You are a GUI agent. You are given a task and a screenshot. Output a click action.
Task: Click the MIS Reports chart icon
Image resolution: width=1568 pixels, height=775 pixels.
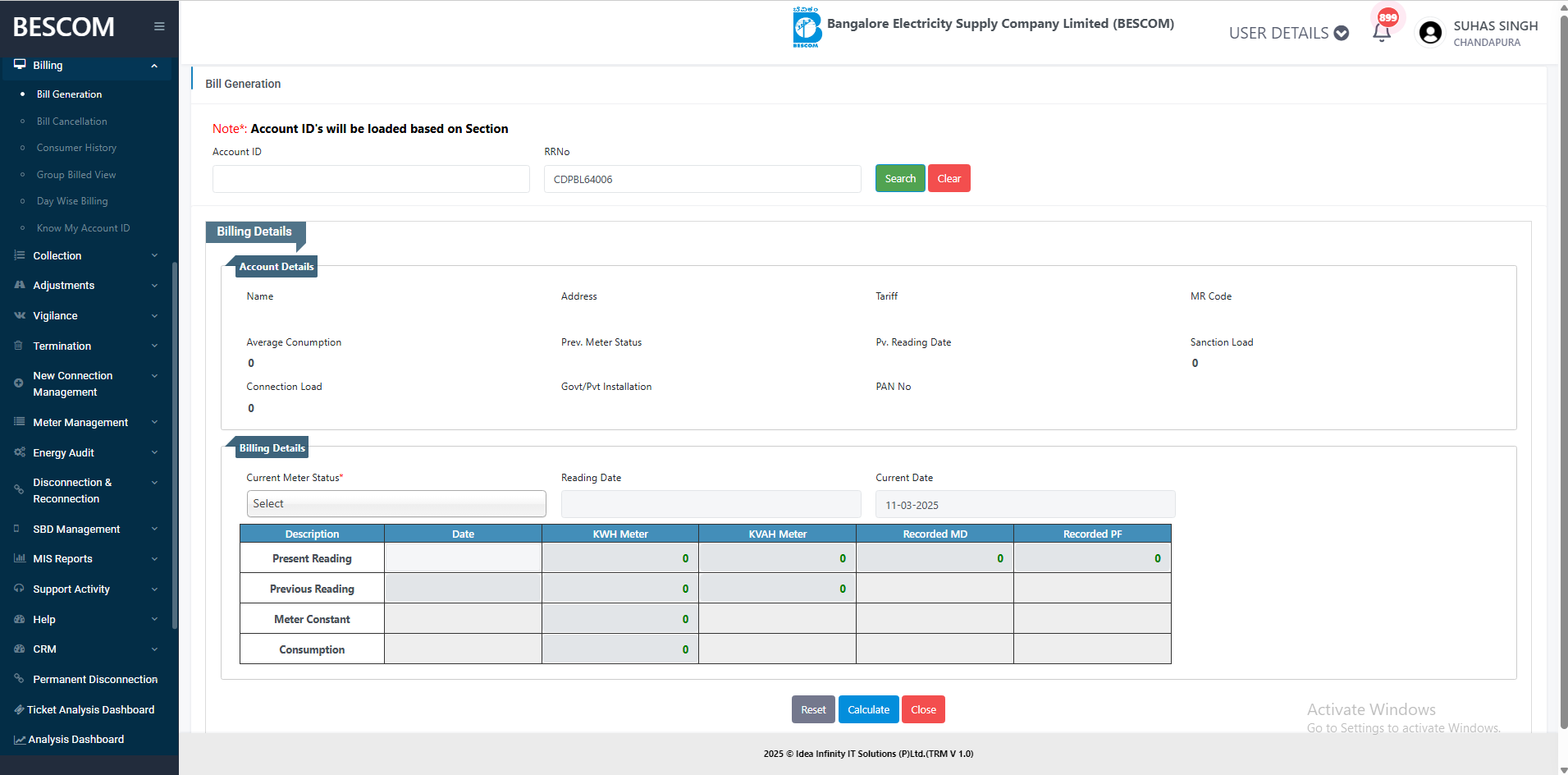coord(20,558)
